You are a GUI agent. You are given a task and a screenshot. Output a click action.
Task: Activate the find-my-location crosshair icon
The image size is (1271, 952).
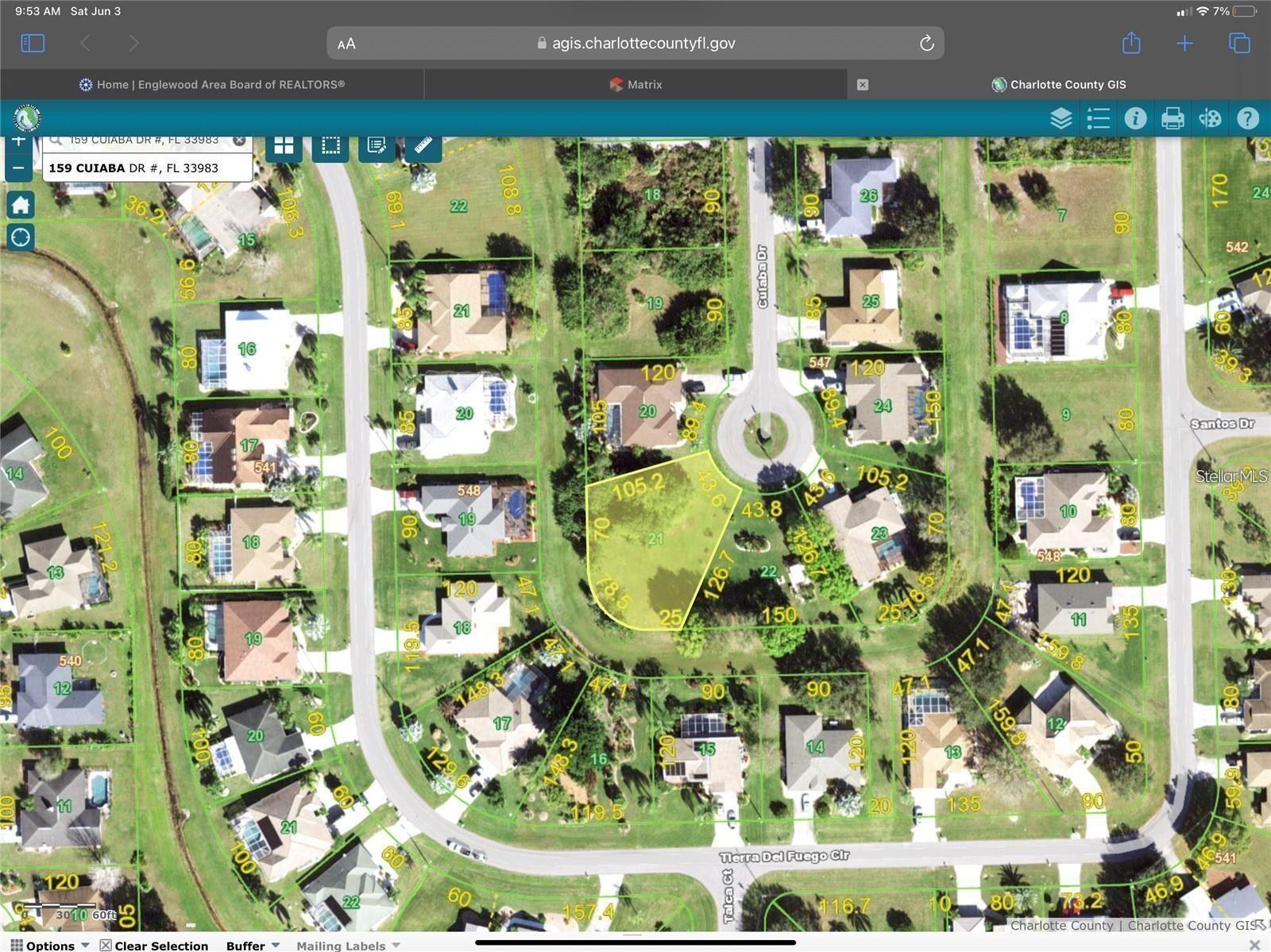[19, 237]
